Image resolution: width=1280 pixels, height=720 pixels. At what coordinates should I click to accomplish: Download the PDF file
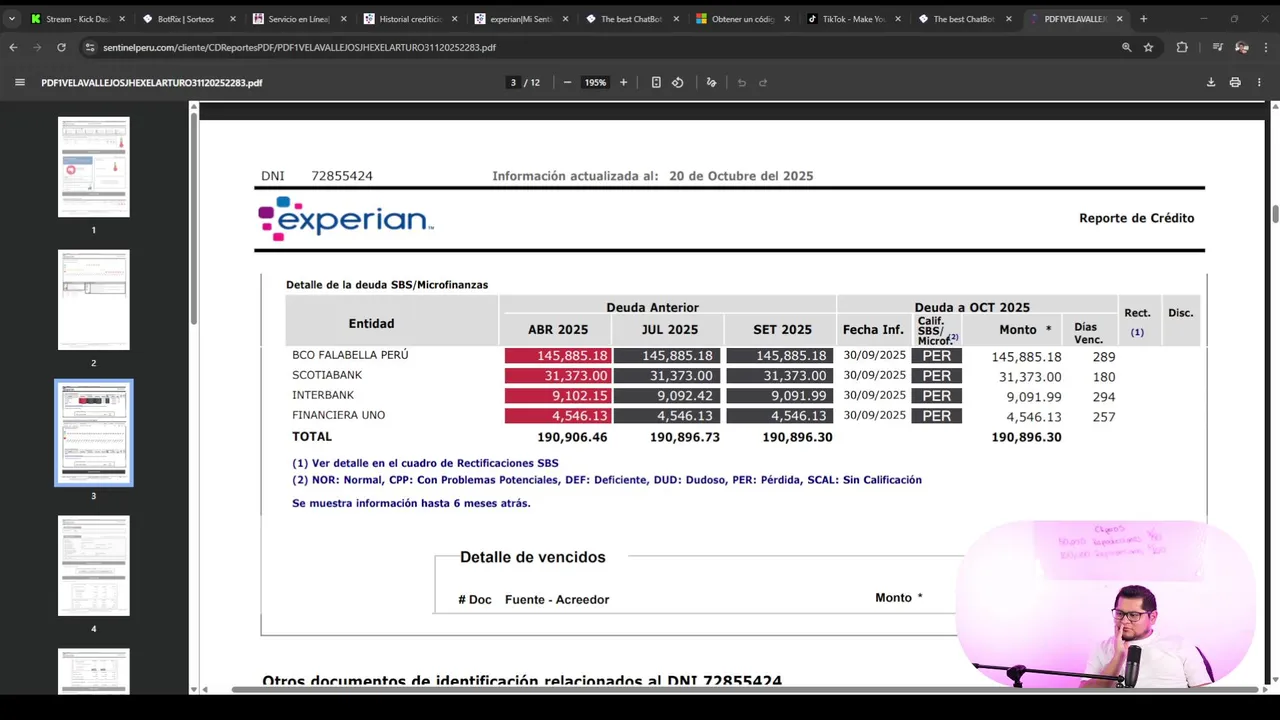(x=1211, y=83)
